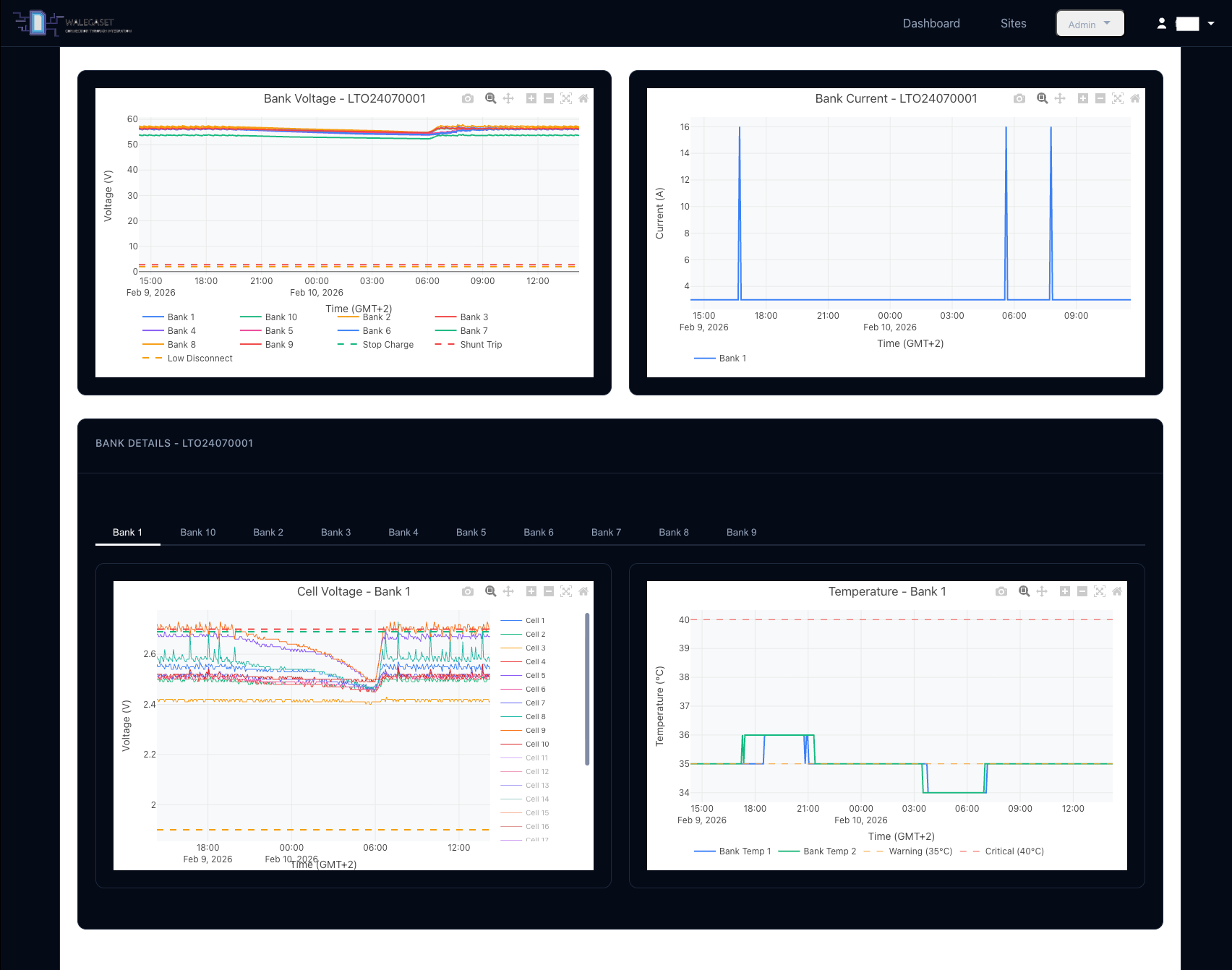Click zoom in plus on Bank Current chart
The width and height of the screenshot is (1232, 970).
pos(1083,98)
